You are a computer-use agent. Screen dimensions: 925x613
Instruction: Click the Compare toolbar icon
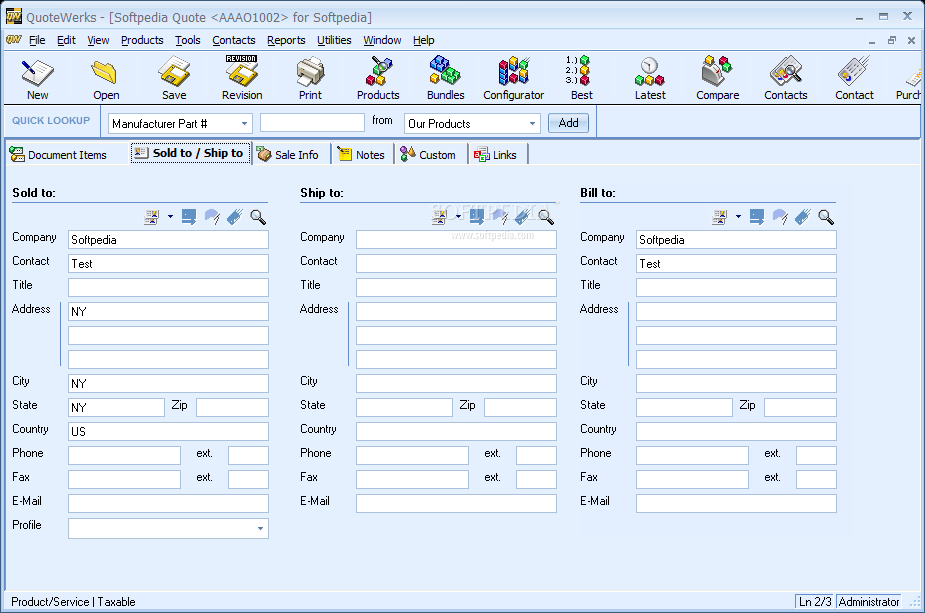(x=717, y=79)
